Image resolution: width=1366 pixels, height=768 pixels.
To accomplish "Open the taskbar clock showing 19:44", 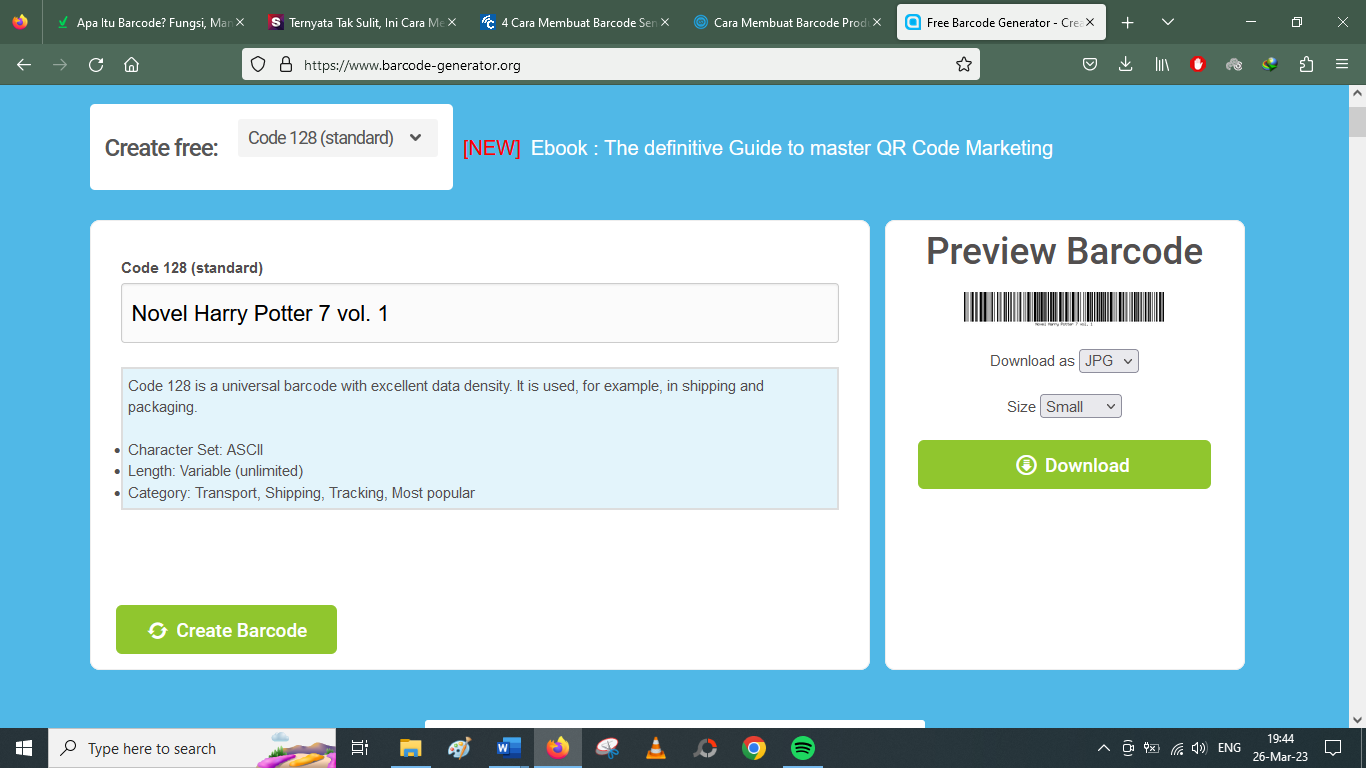I will pyautogui.click(x=1280, y=748).
